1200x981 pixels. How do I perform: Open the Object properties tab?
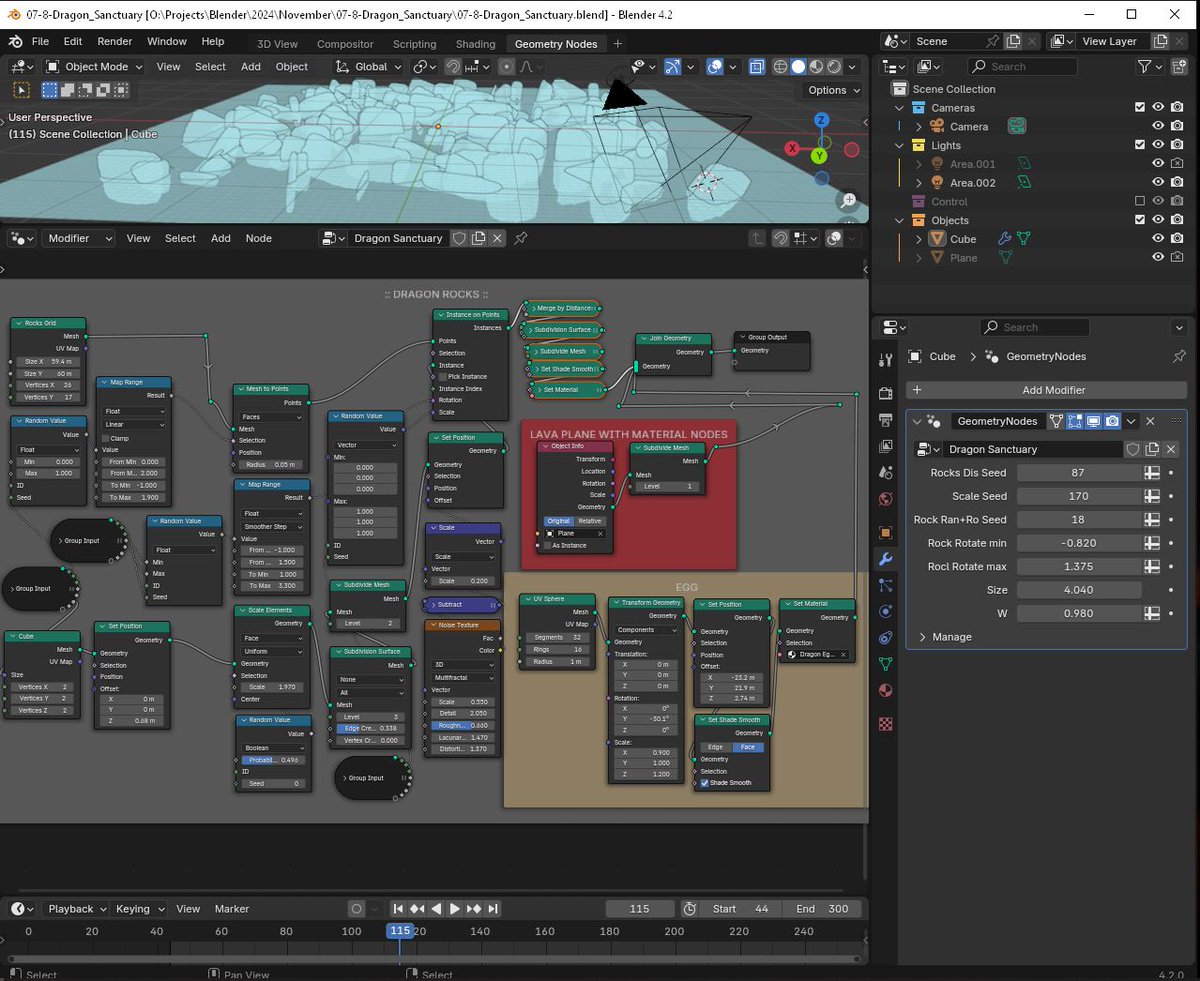click(x=885, y=532)
